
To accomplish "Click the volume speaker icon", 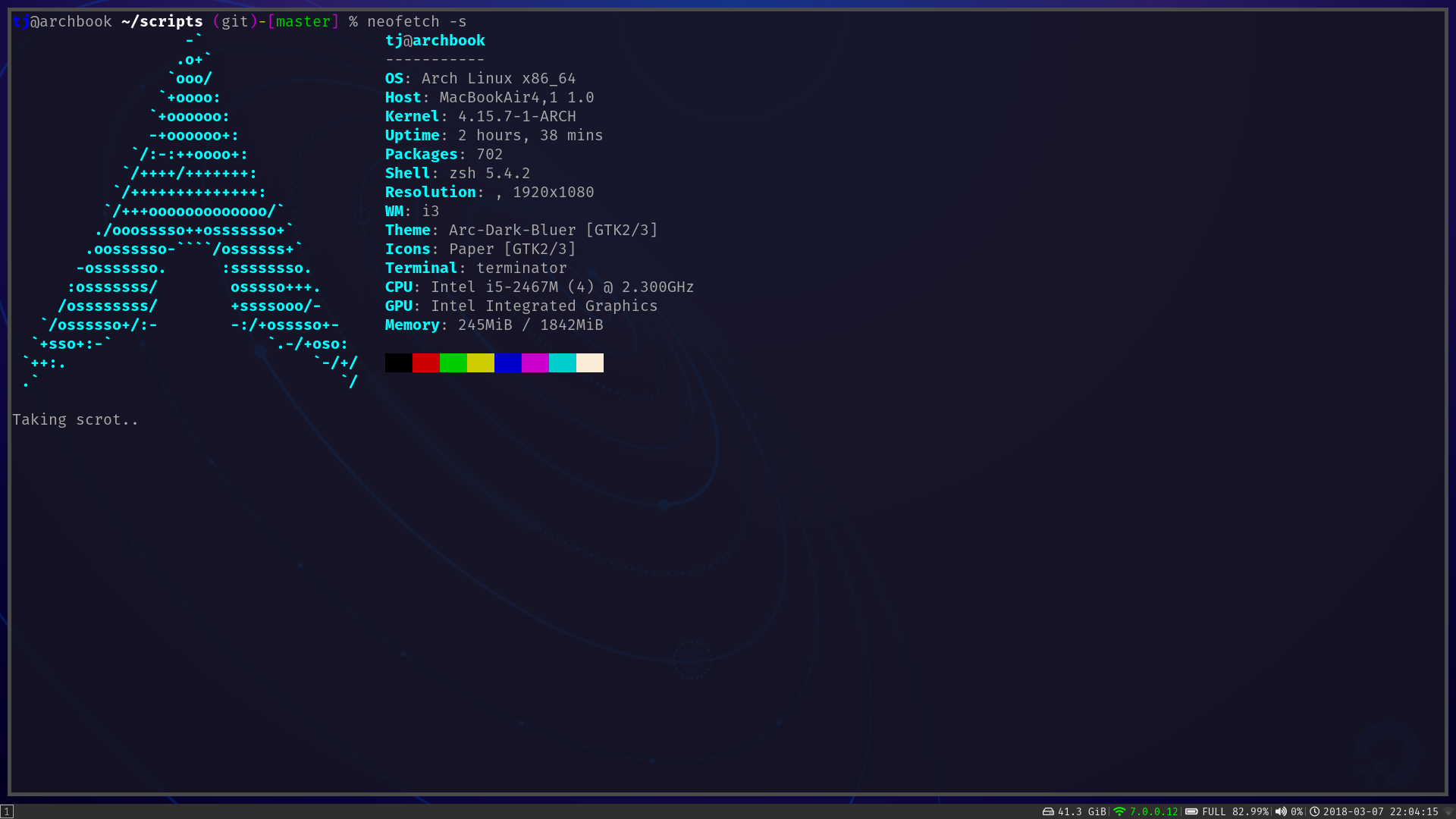I will coord(1281,811).
